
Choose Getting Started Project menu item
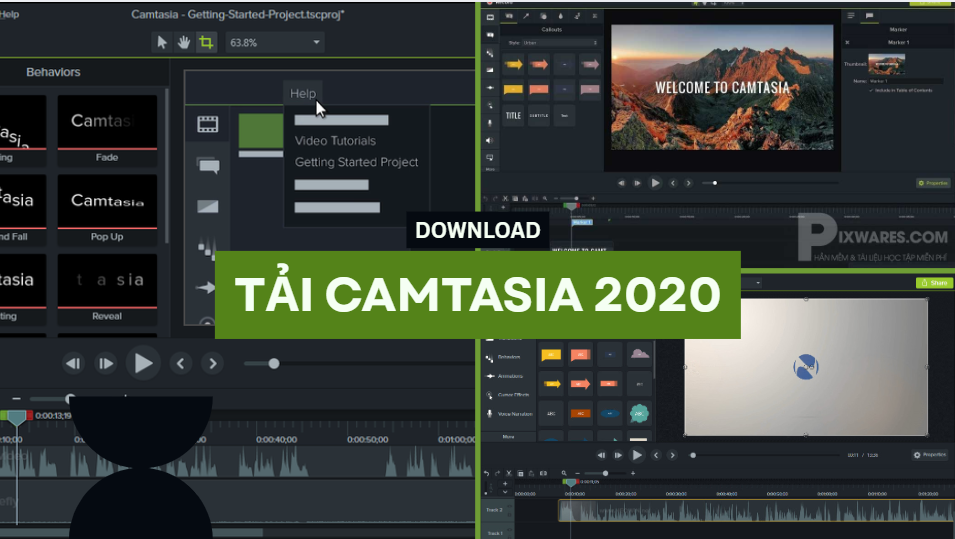pyautogui.click(x=356, y=162)
